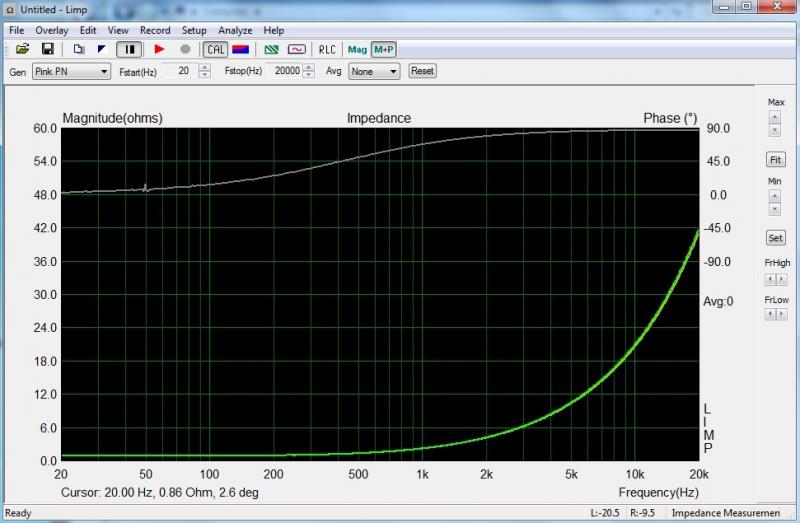Viewport: 800px width, 523px height.
Task: Toggle the pause button in the toolbar
Action: coord(128,49)
